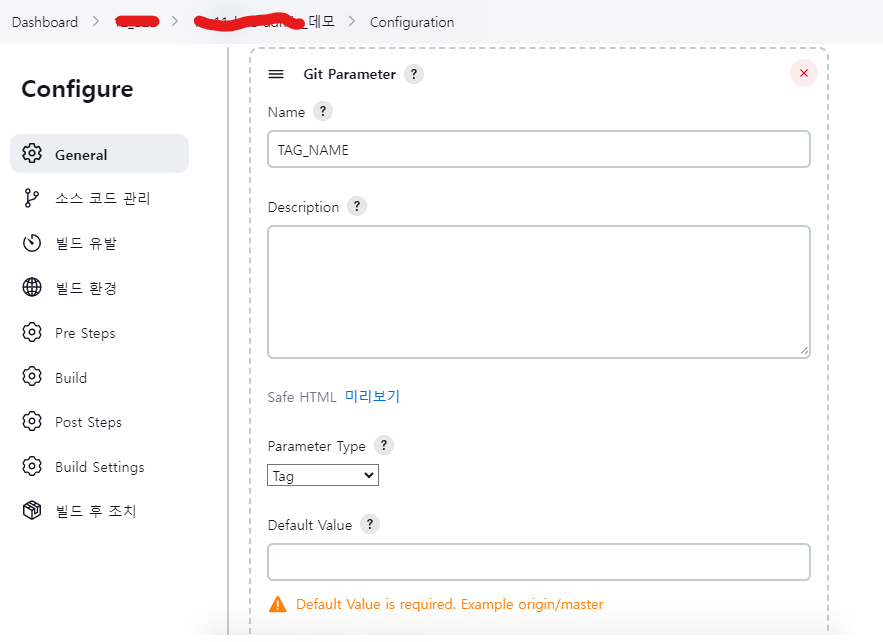Click the Name field containing TAG_NAME

[x=539, y=149]
